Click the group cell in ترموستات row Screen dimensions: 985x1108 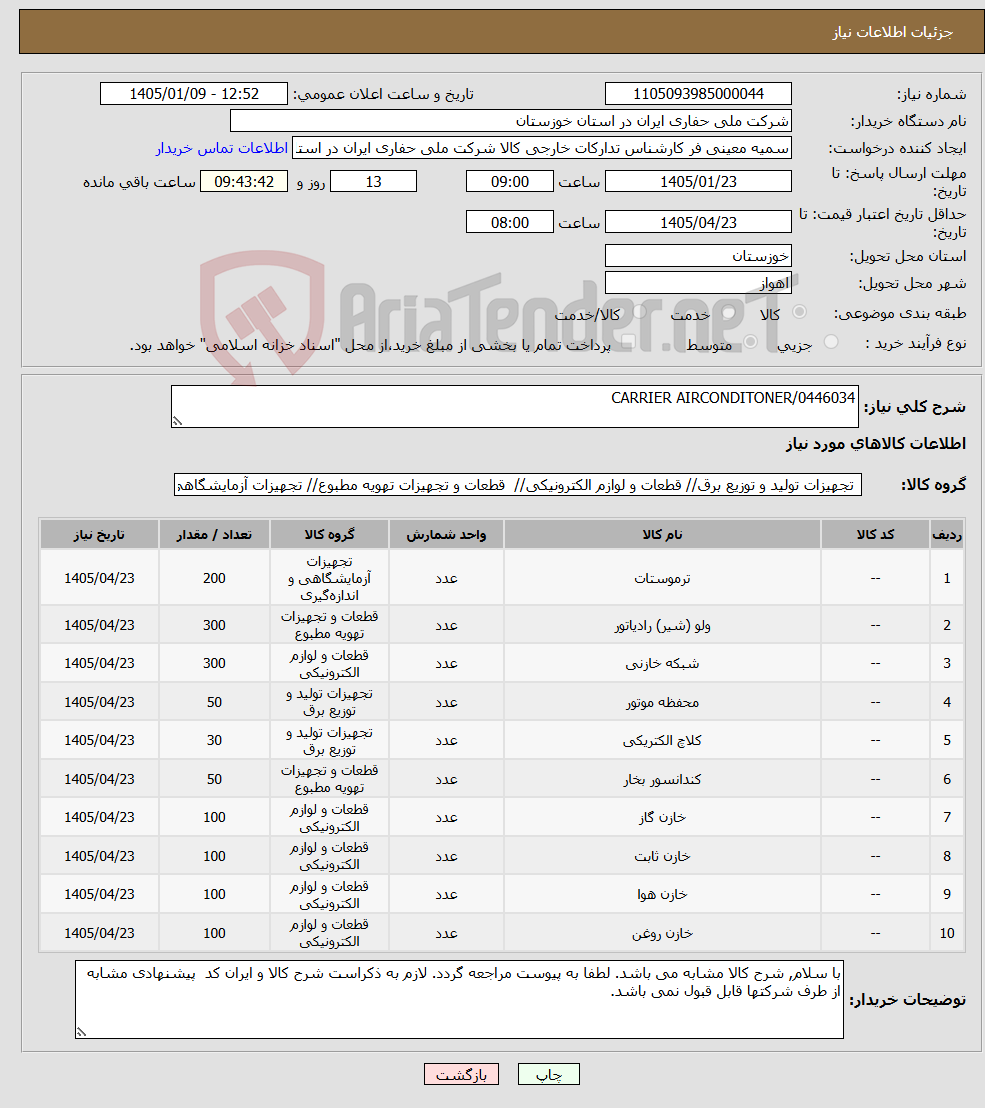329,578
